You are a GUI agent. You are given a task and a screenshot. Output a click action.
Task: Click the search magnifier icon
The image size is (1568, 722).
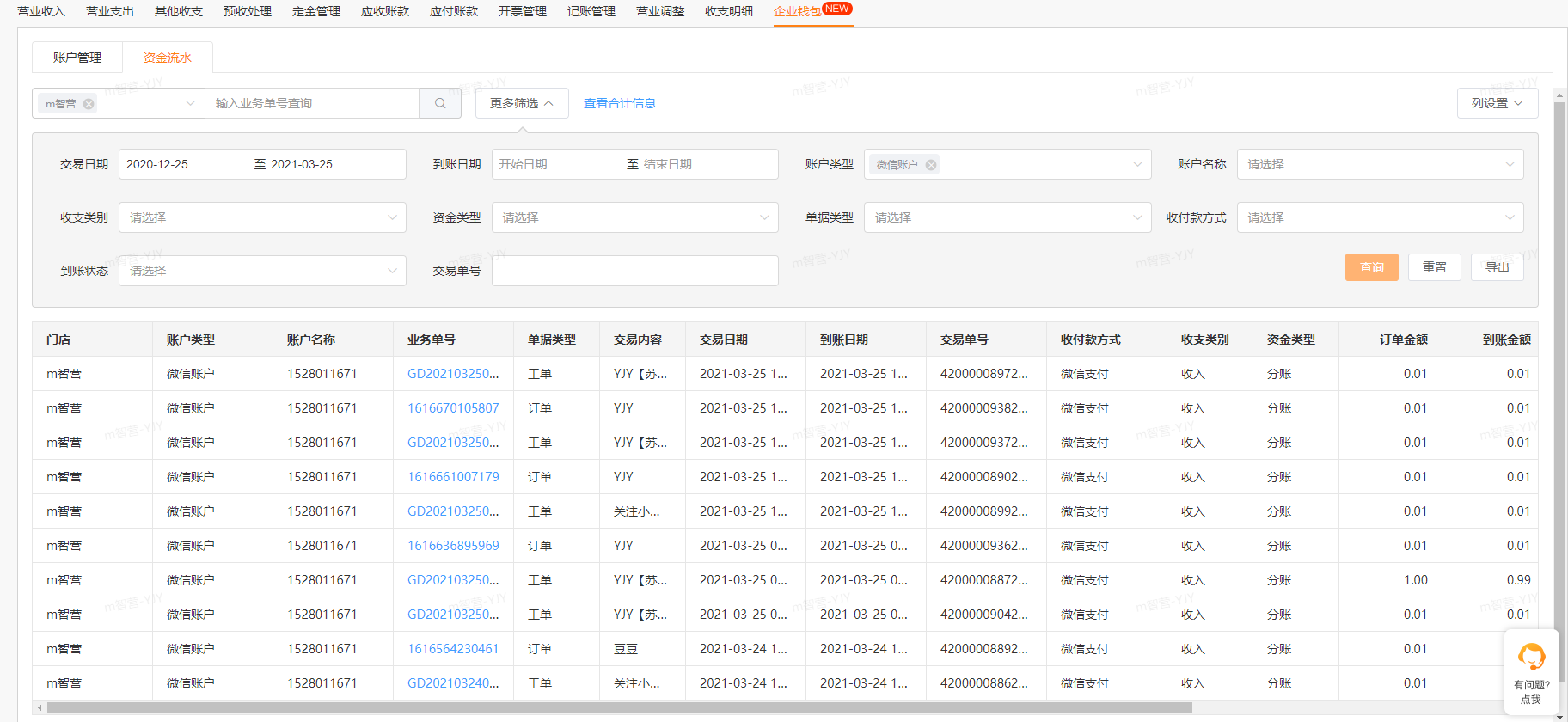[440, 103]
